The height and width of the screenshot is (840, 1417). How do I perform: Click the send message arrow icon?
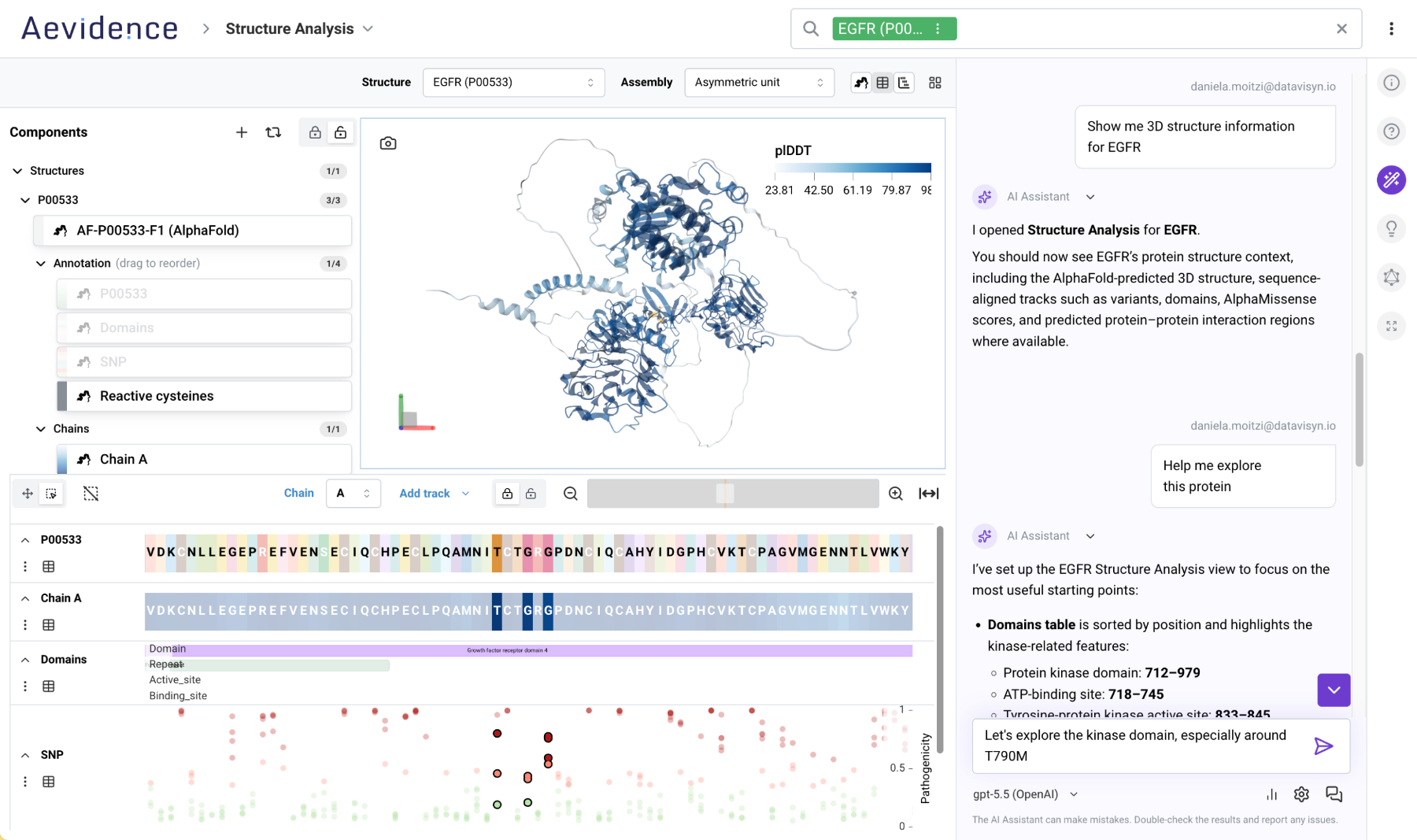pyautogui.click(x=1323, y=746)
